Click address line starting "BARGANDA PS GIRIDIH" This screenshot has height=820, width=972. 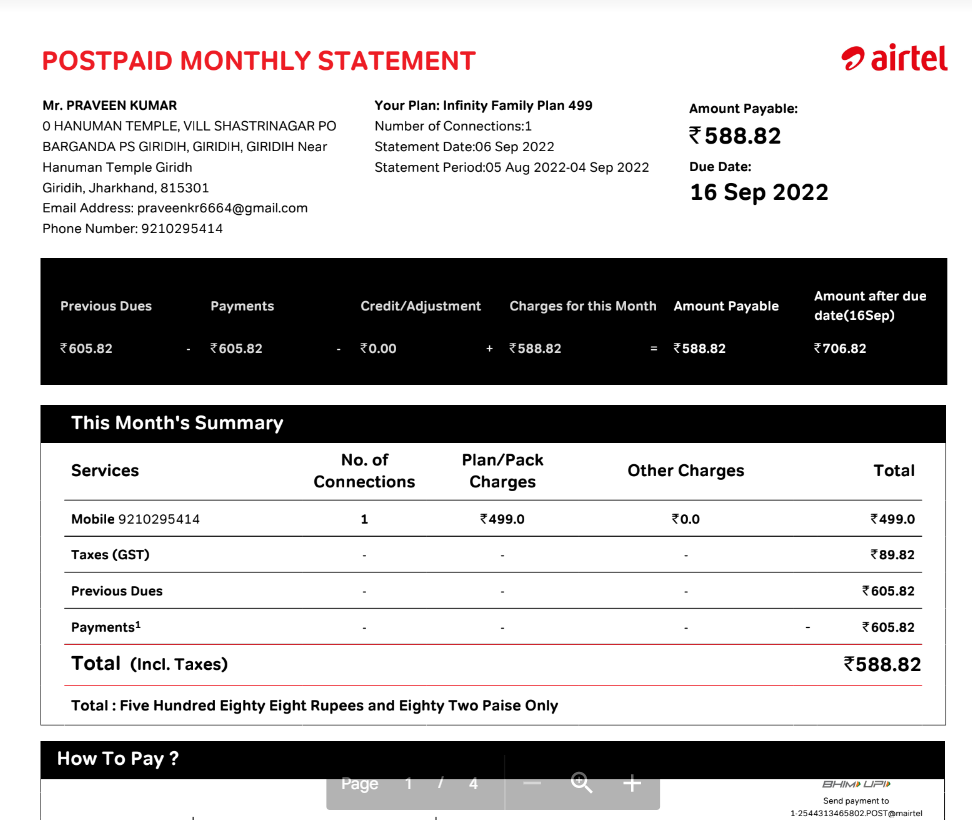click(185, 146)
